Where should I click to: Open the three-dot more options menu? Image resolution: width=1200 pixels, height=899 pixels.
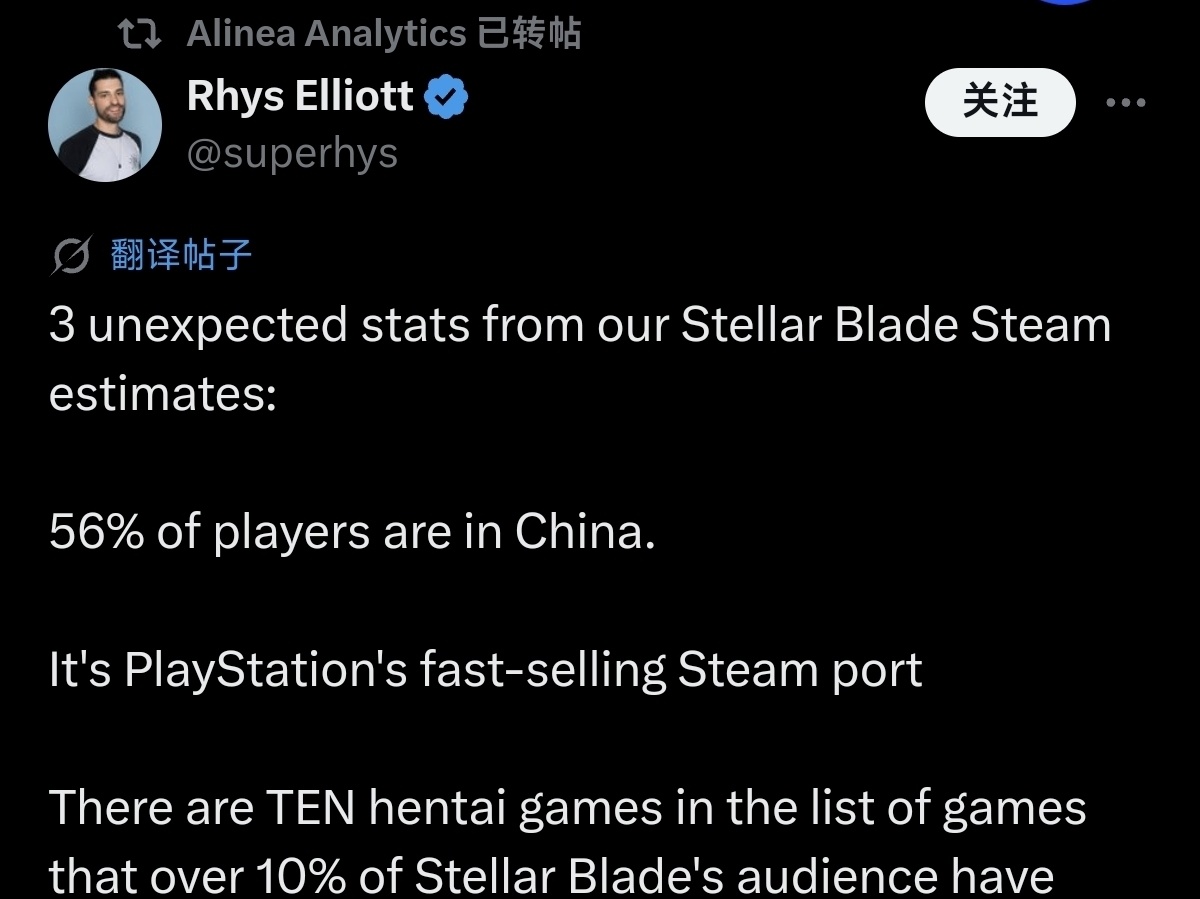(1125, 102)
